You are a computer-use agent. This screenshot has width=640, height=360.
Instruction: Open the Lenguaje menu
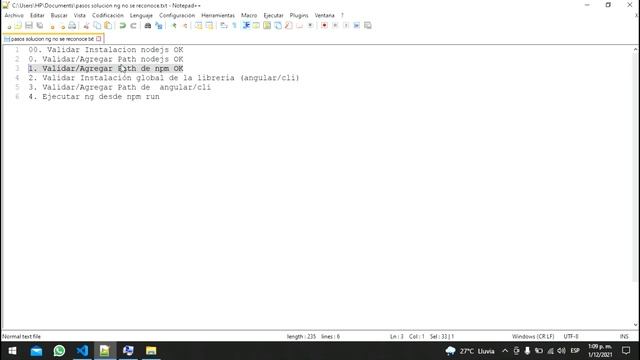(x=141, y=15)
